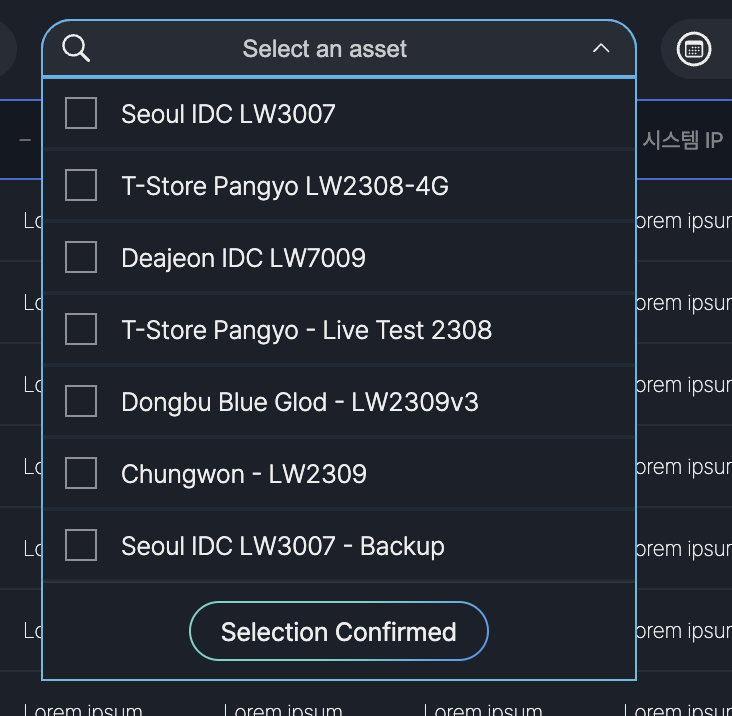This screenshot has height=716, width=732.
Task: Click the magnifier search icon
Action: pyautogui.click(x=76, y=48)
